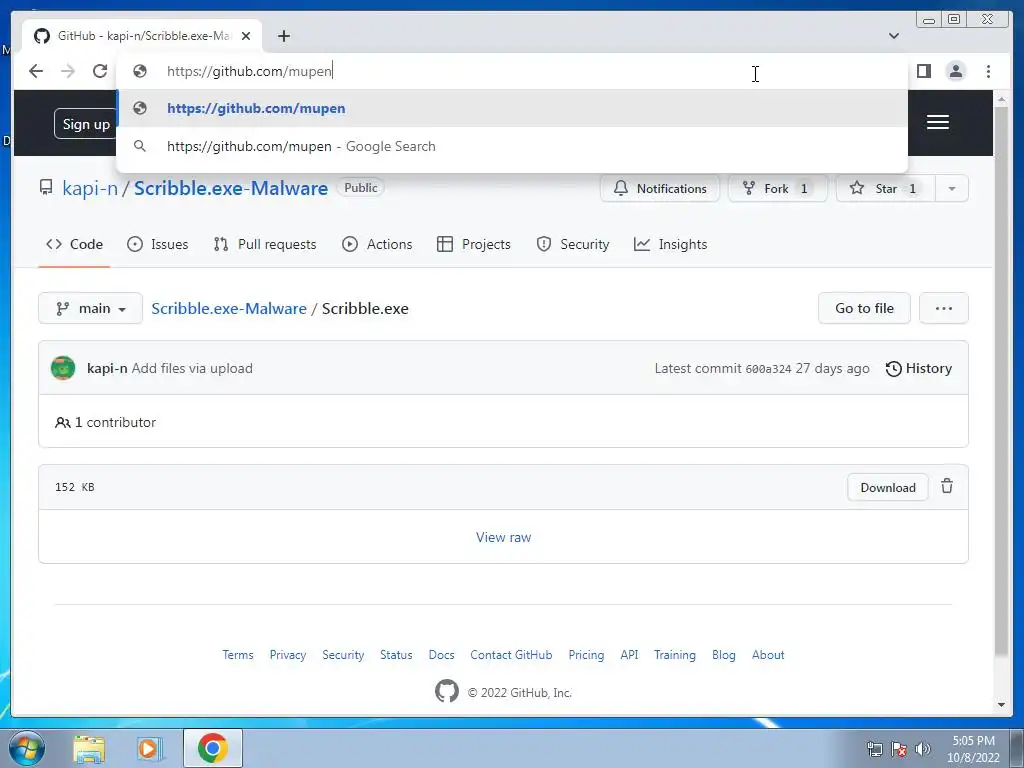Switch to the Code tab

[x=74, y=244]
